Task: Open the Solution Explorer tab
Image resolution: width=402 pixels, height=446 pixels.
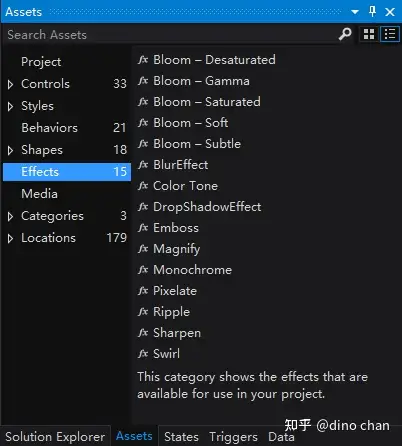Action: (x=55, y=436)
